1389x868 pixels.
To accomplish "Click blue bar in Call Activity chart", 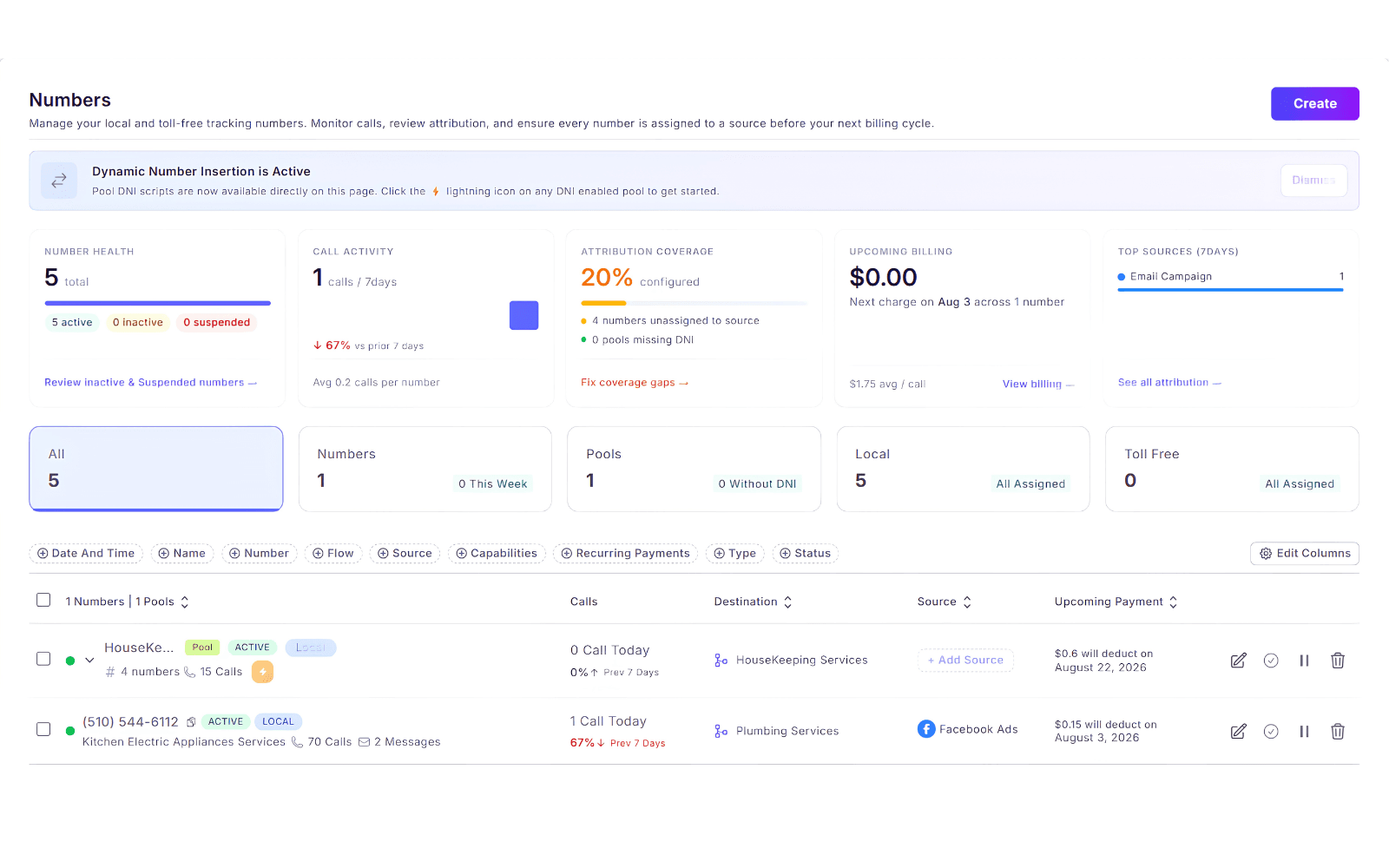I will (x=523, y=315).
